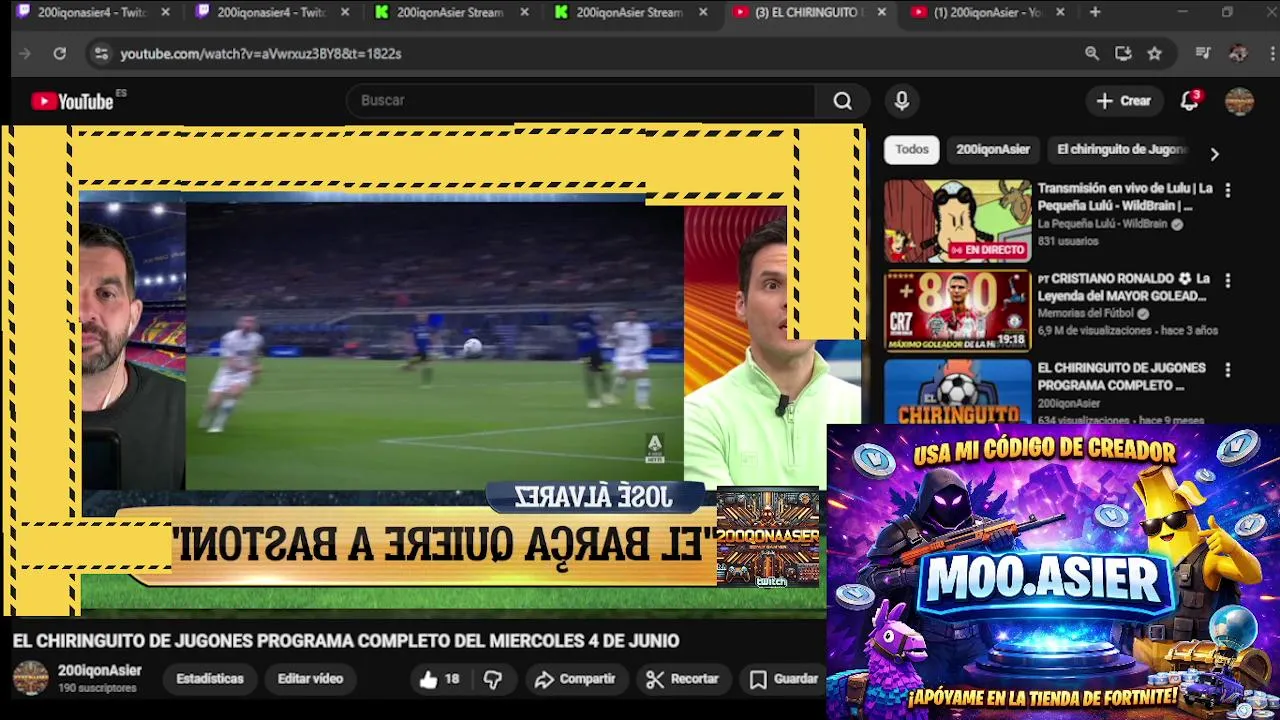Open title CRISTIANO RONALDO La Leyenda del MAYOR GOLEAD
The height and width of the screenshot is (720, 1280).
(1125, 287)
